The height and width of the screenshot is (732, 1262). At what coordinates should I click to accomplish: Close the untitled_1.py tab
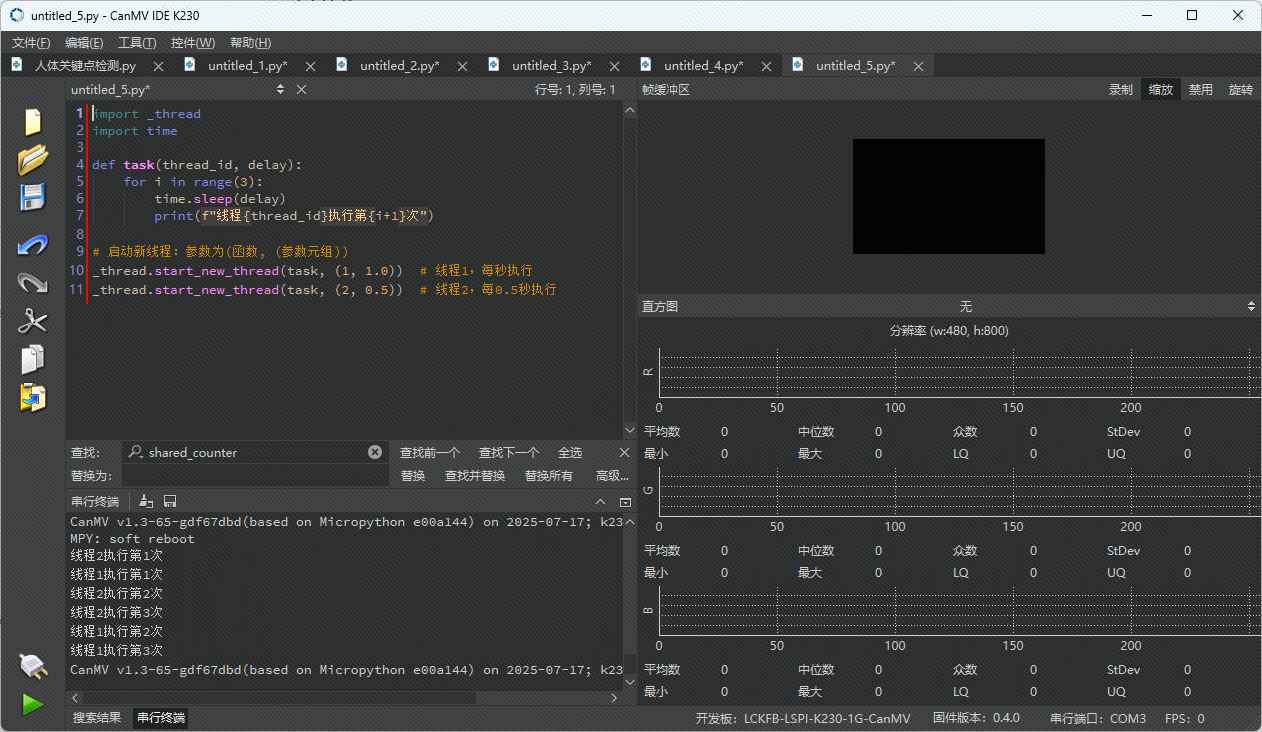click(310, 66)
